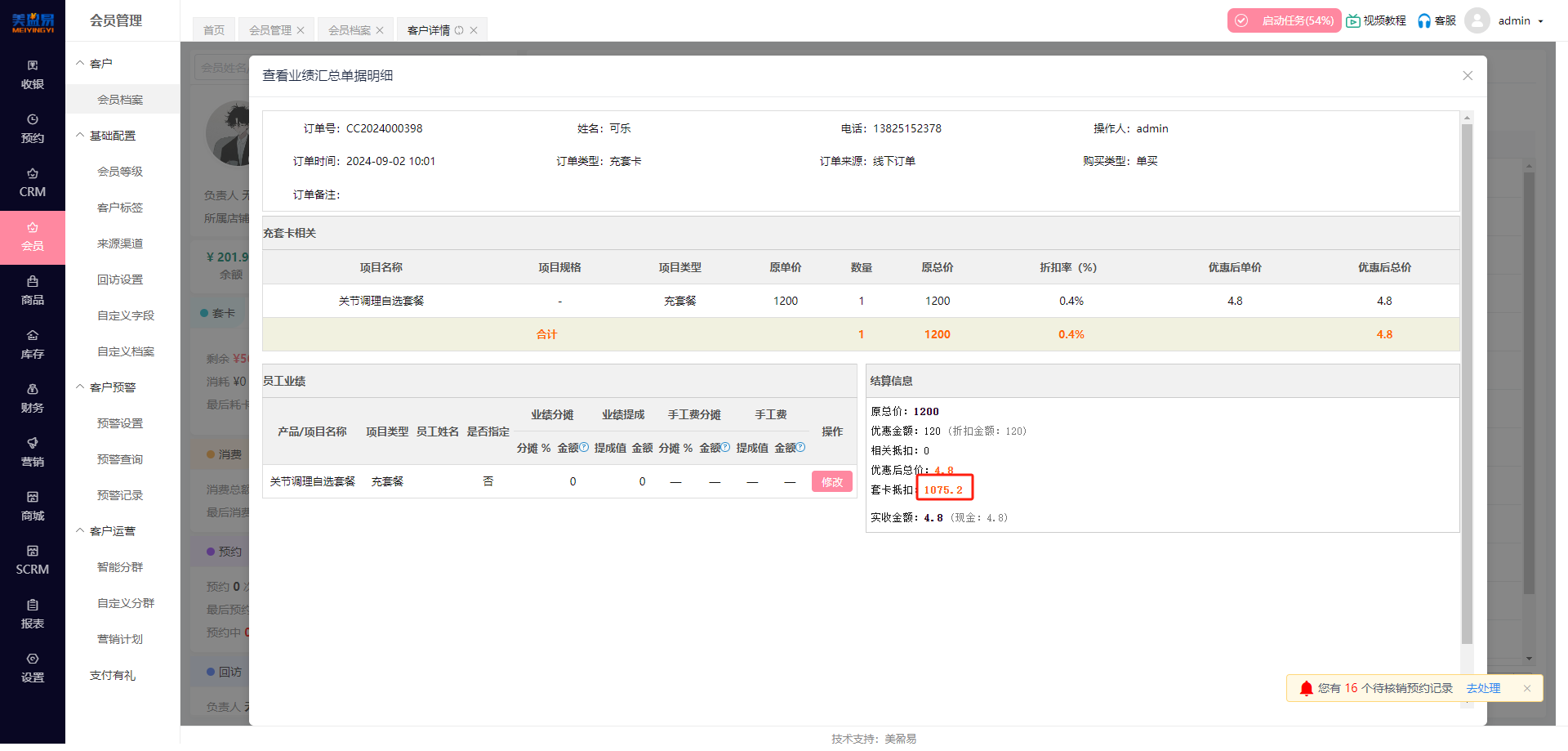This screenshot has width=1568, height=751.
Task: Open the CRM module
Action: pos(32,183)
